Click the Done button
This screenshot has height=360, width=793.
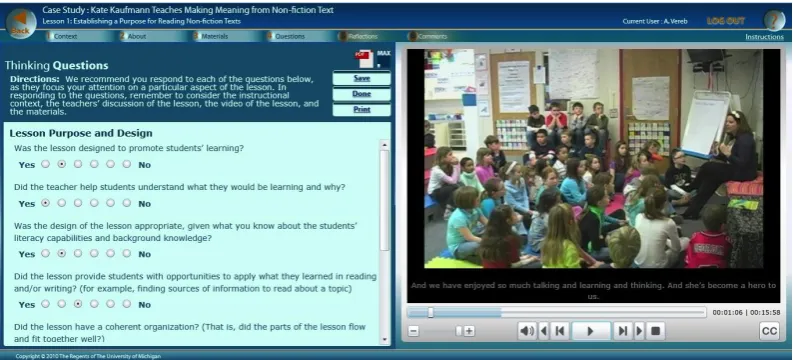[362, 94]
